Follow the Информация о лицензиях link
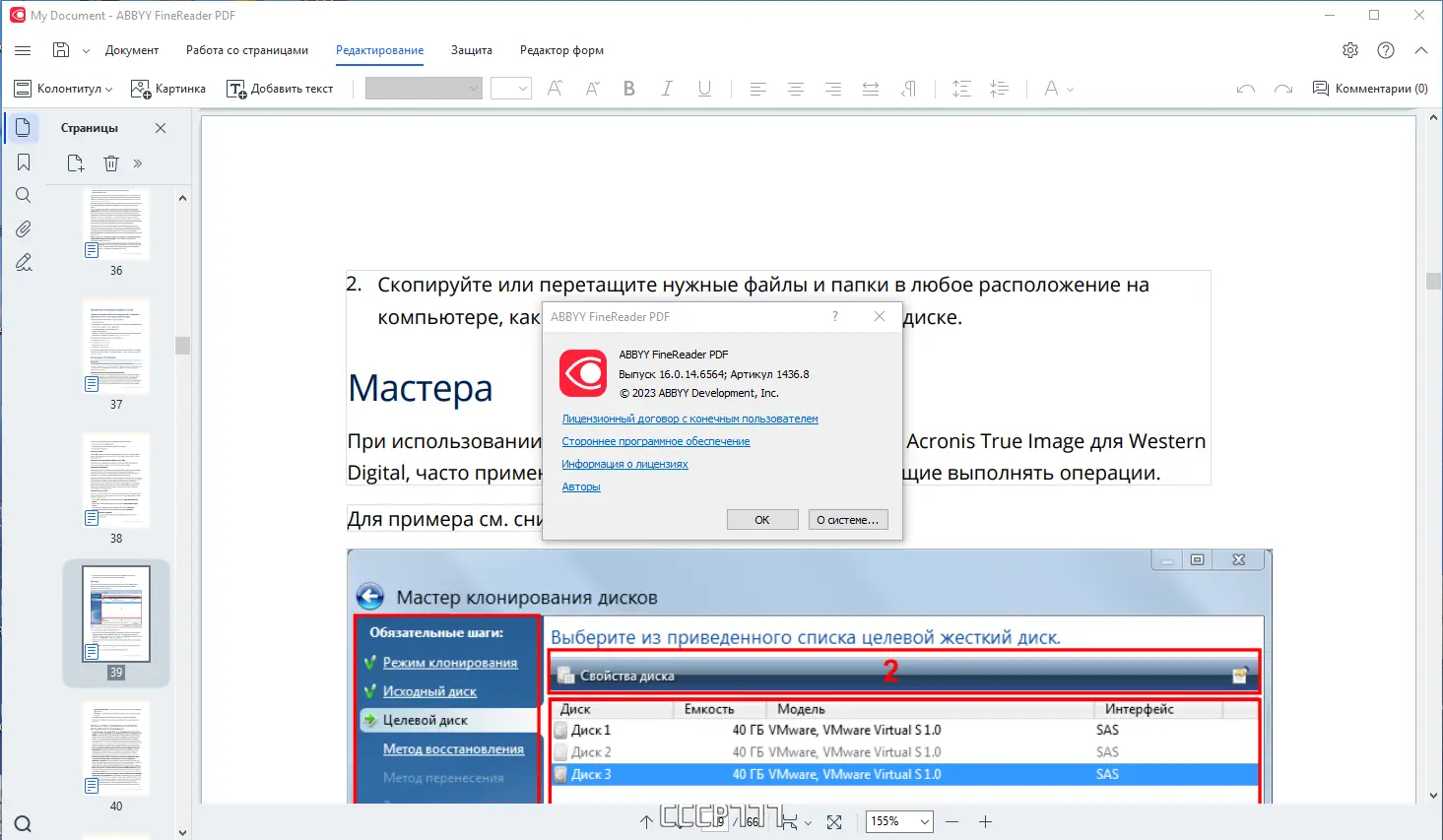 coord(624,463)
